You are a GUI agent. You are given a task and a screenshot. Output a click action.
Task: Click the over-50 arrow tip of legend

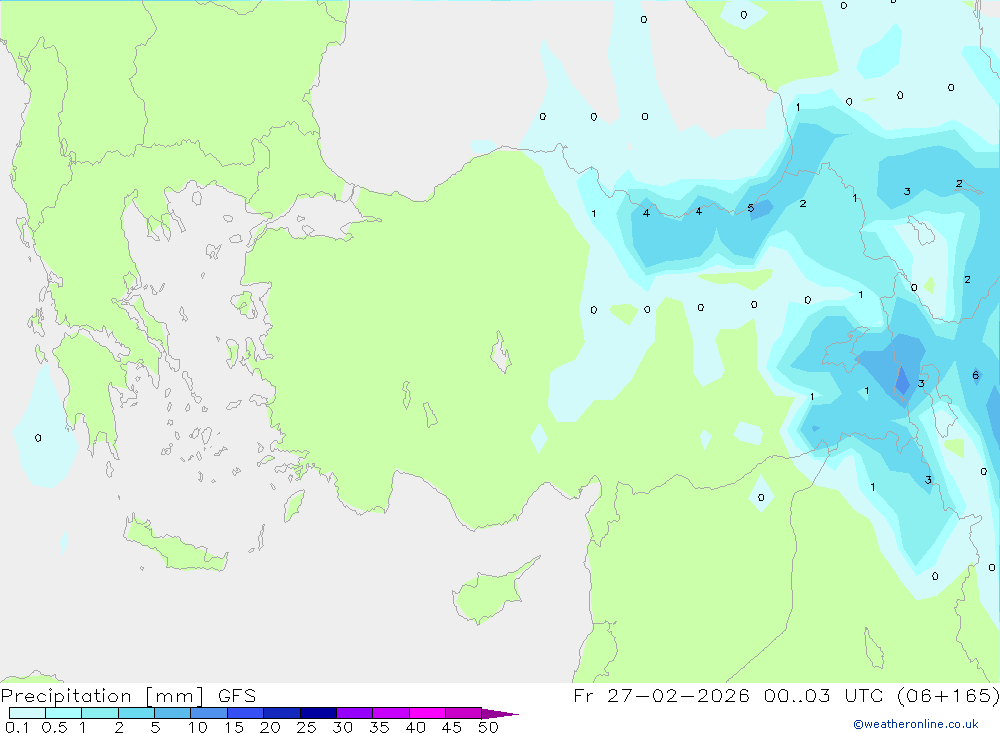coord(499,714)
